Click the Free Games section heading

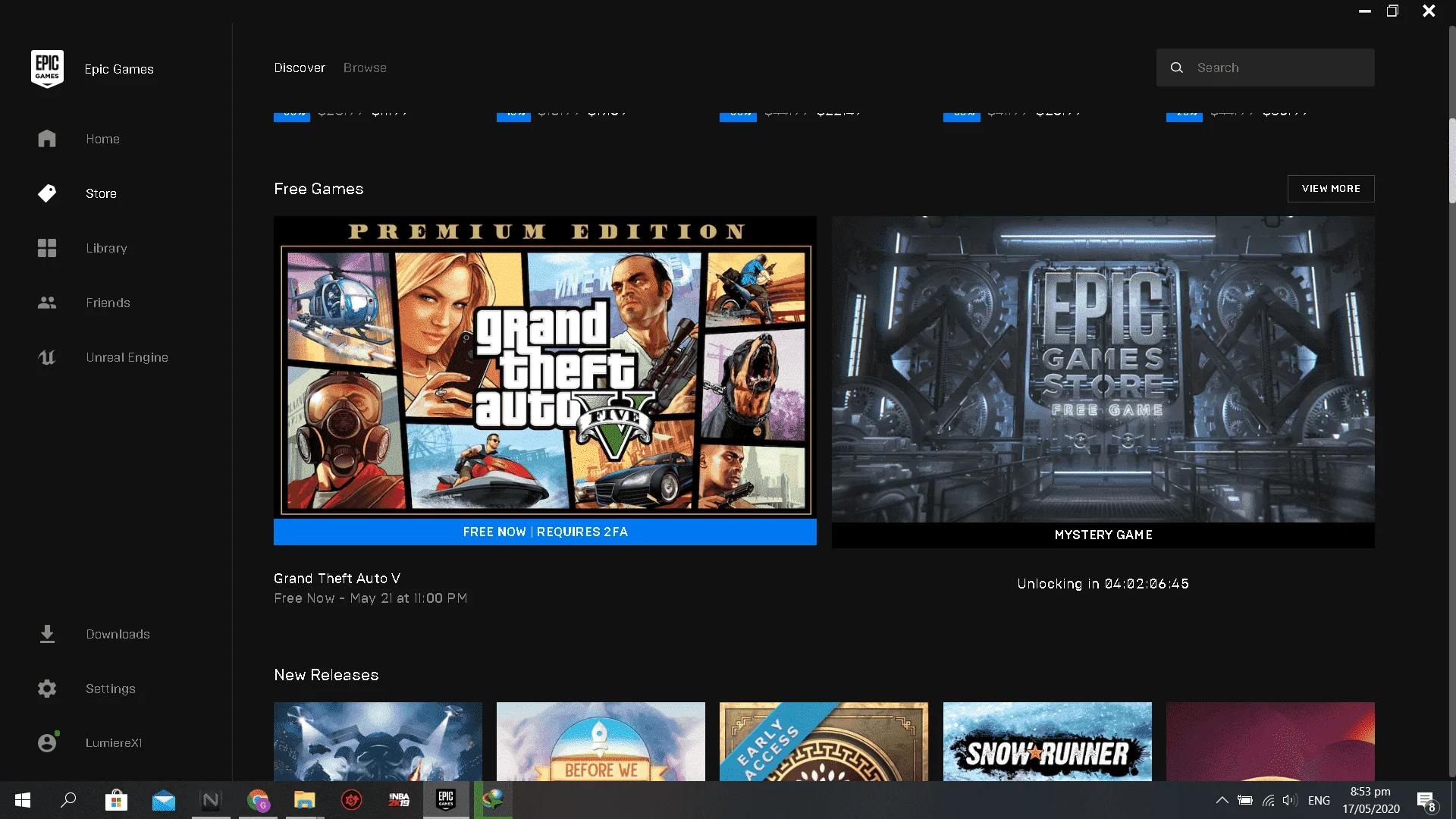coord(318,189)
